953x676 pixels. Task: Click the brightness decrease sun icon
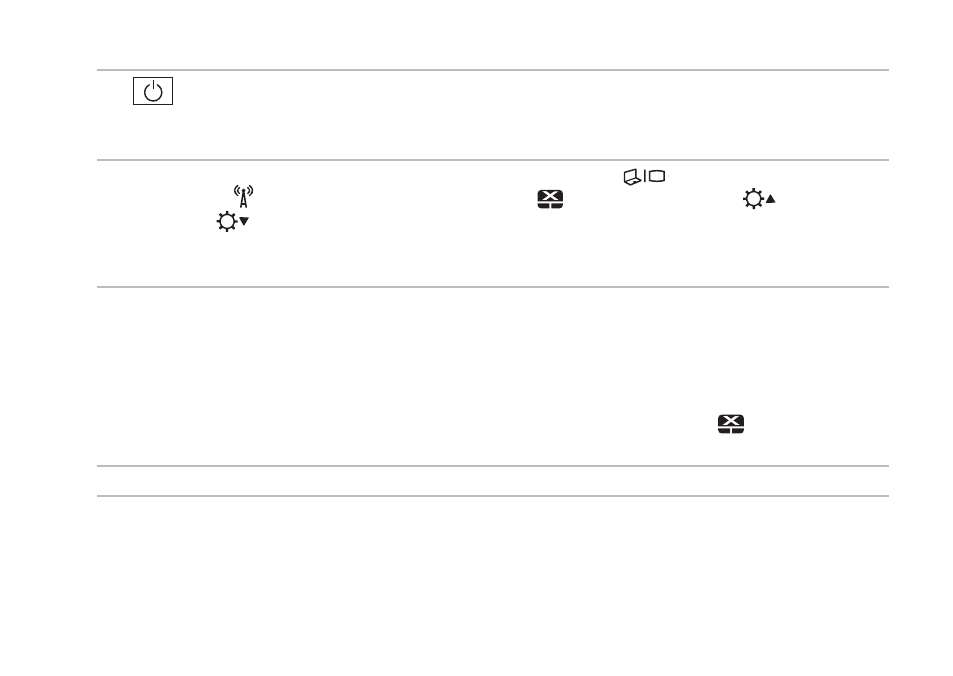pyautogui.click(x=233, y=221)
